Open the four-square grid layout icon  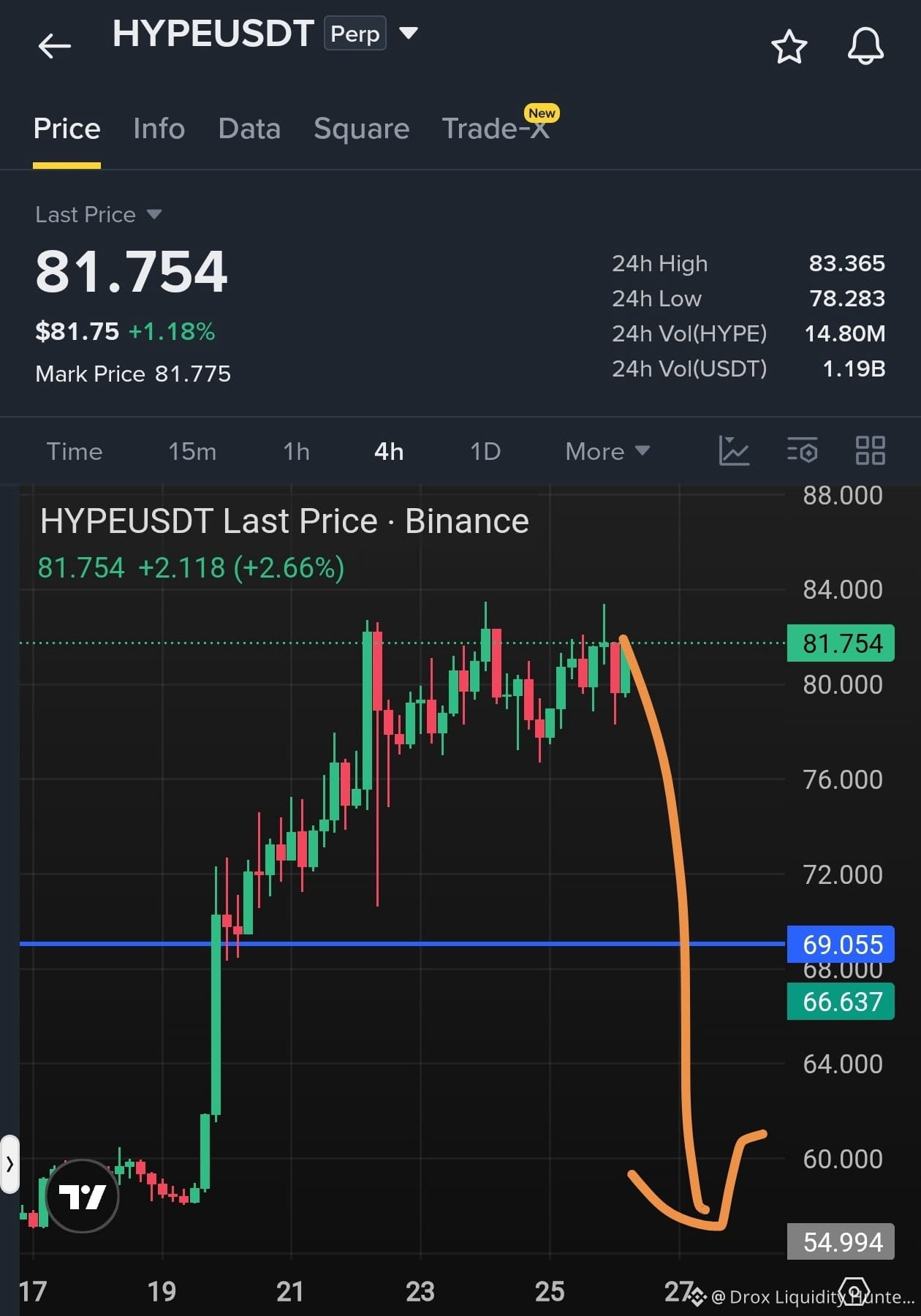(x=870, y=450)
